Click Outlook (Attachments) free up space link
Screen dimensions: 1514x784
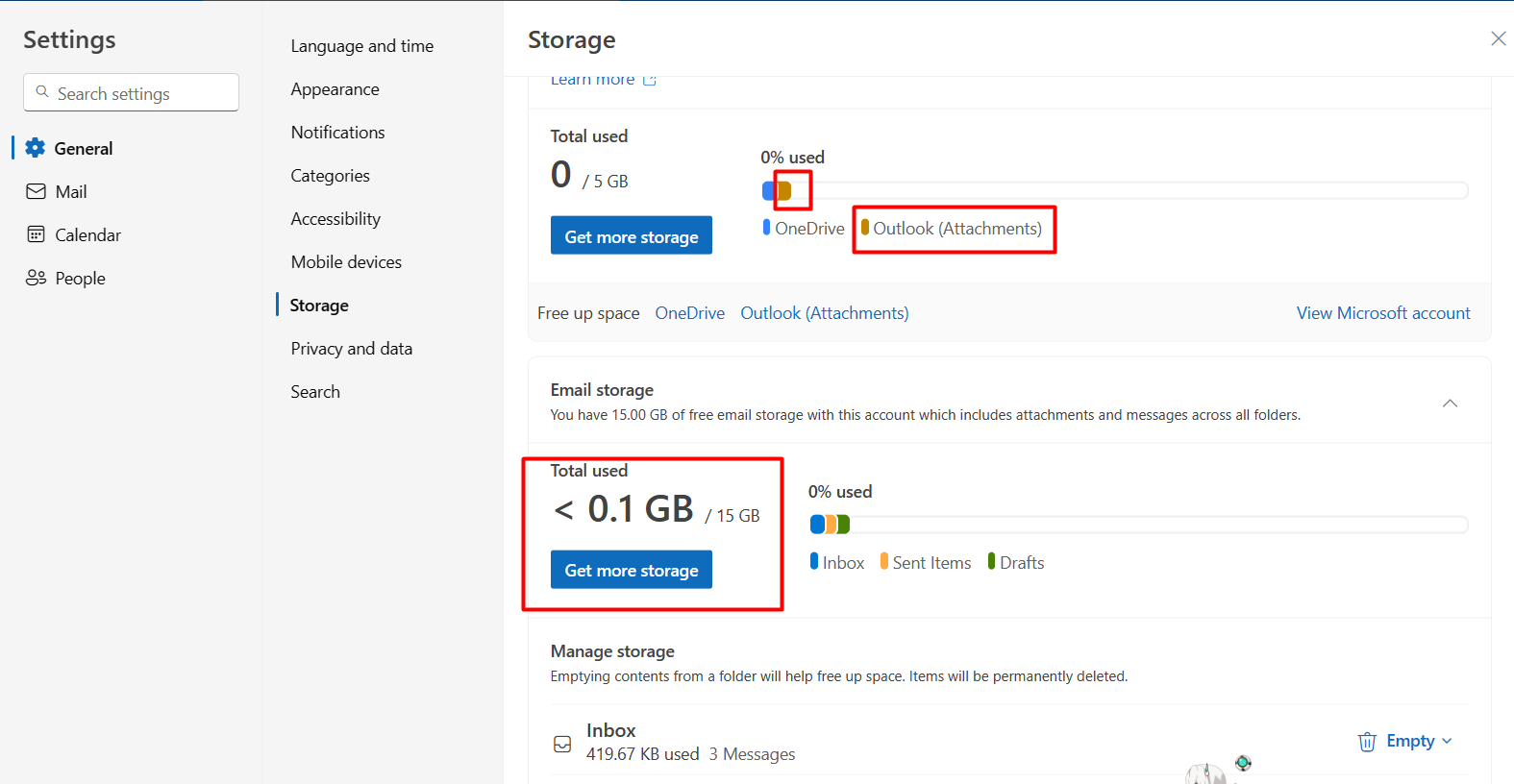825,313
